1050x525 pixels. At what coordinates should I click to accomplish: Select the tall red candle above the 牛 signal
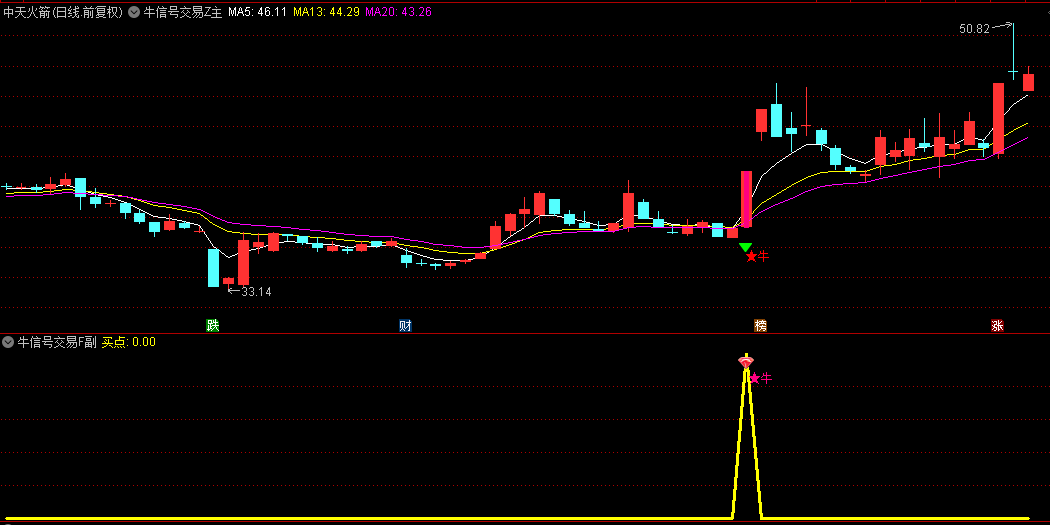746,199
